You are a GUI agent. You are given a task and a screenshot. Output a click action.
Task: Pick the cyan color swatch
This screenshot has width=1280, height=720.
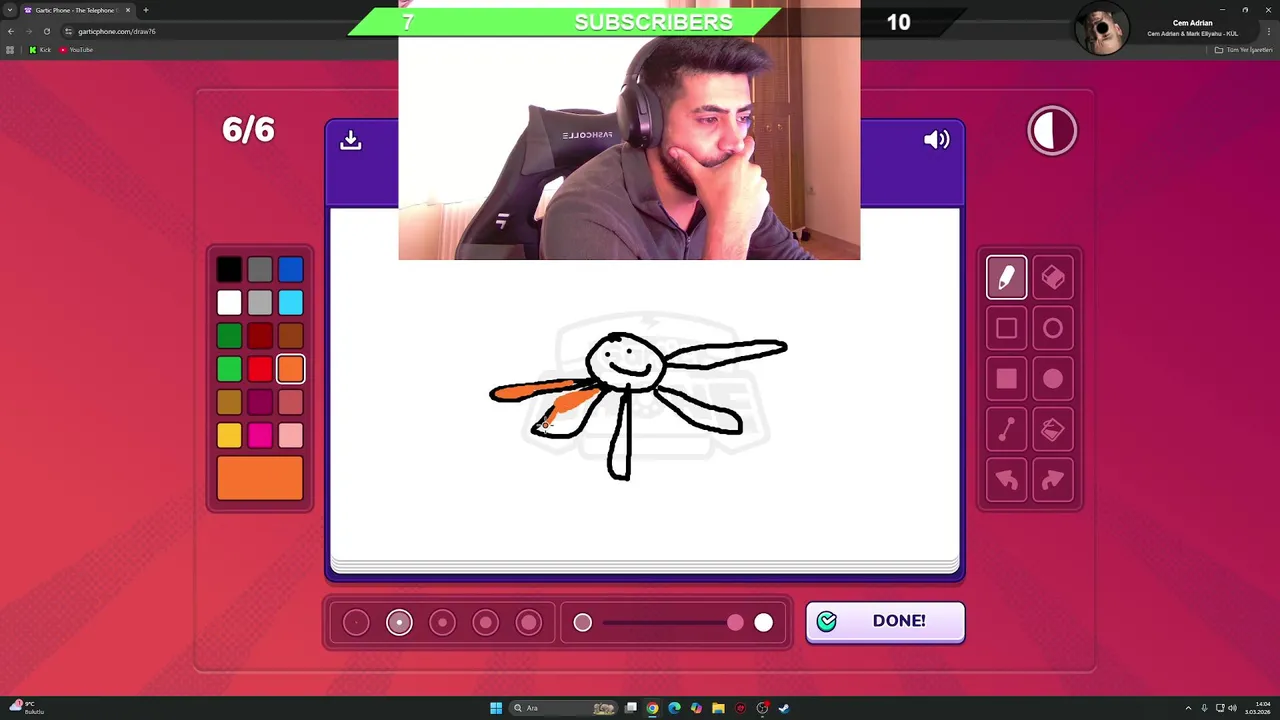[x=291, y=302]
